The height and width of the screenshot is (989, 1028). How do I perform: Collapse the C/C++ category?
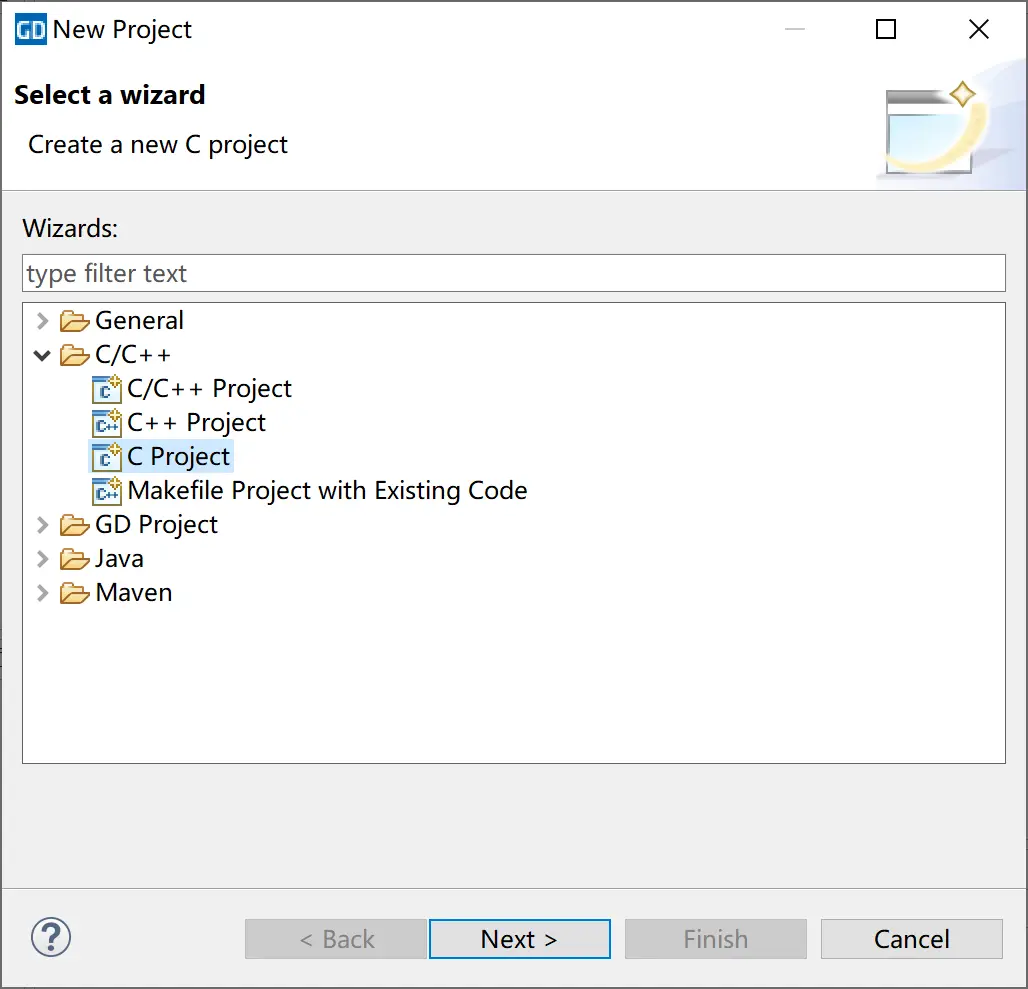(x=42, y=355)
